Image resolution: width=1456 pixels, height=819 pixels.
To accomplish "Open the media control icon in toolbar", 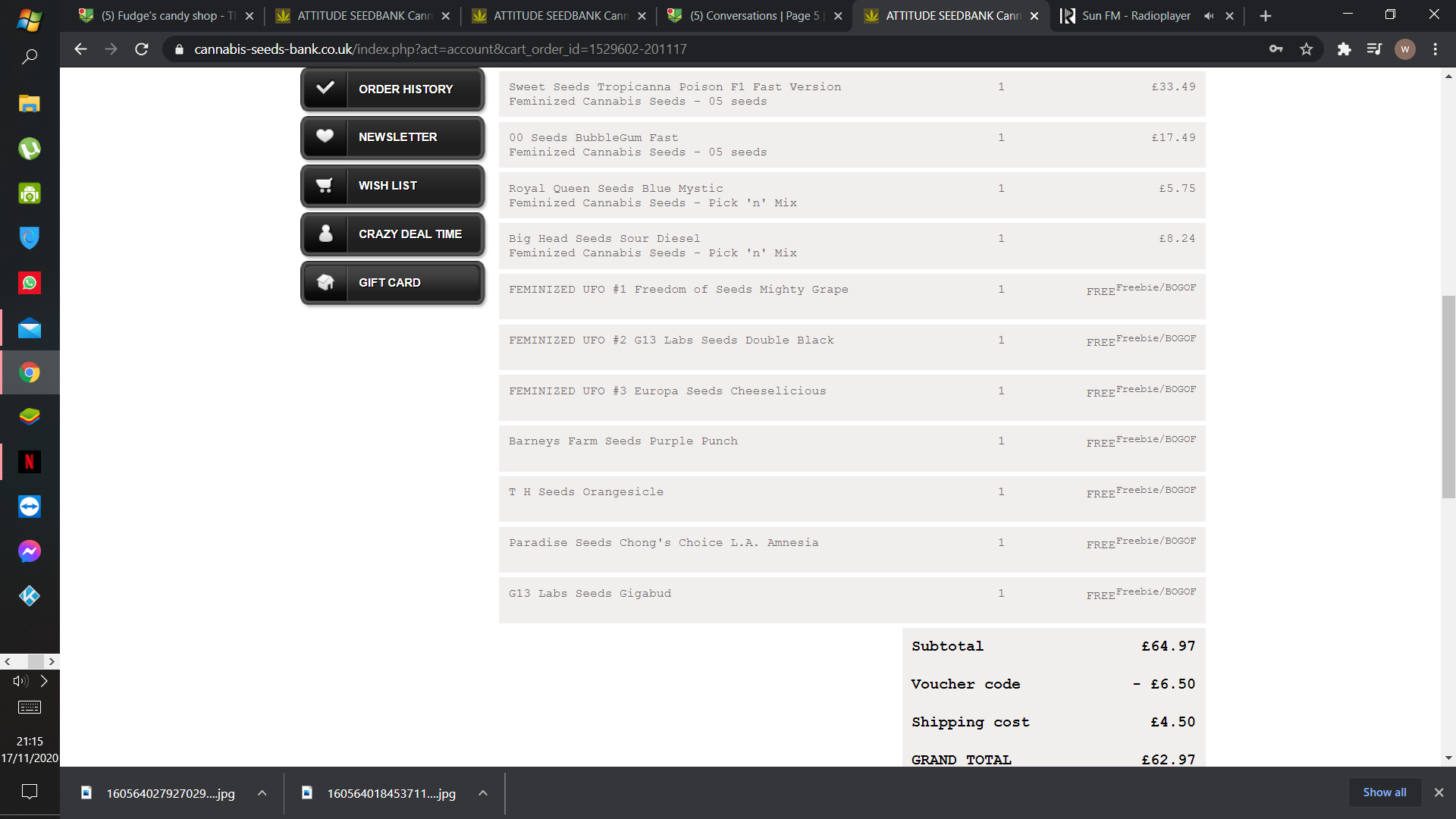I will [x=1374, y=49].
